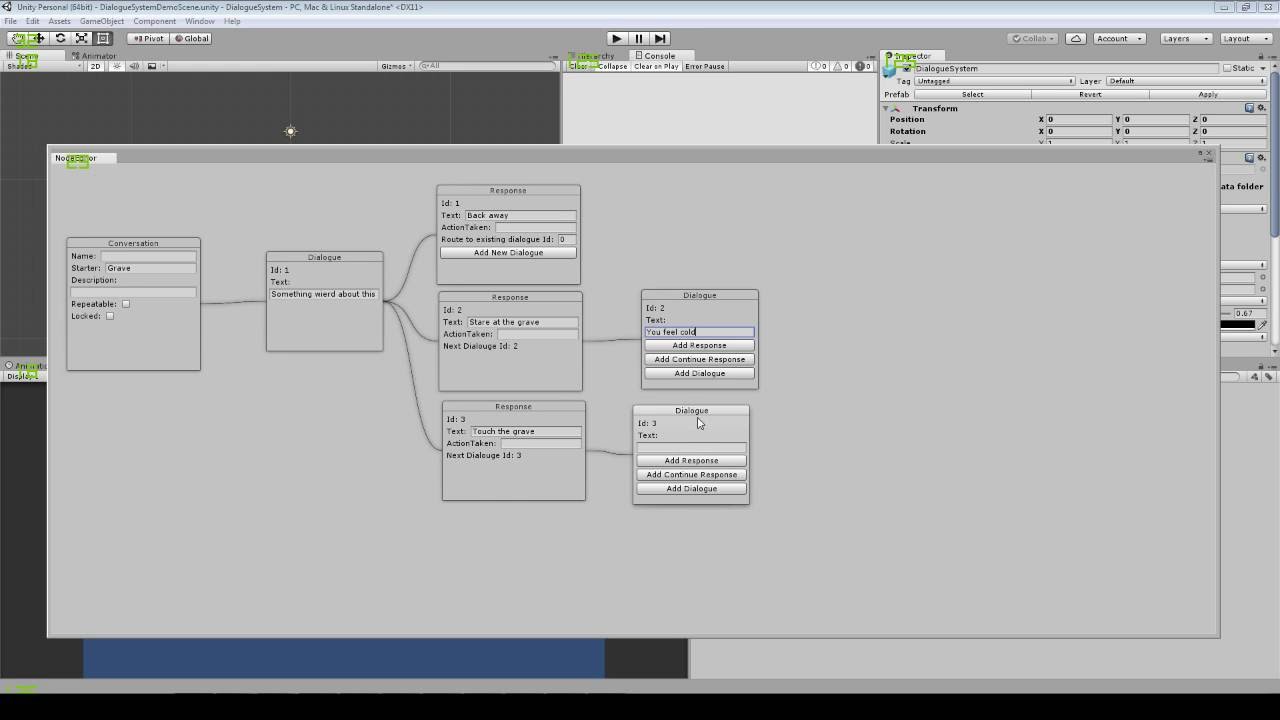1280x720 pixels.
Task: Open the cloud services icon
Action: 1076,38
